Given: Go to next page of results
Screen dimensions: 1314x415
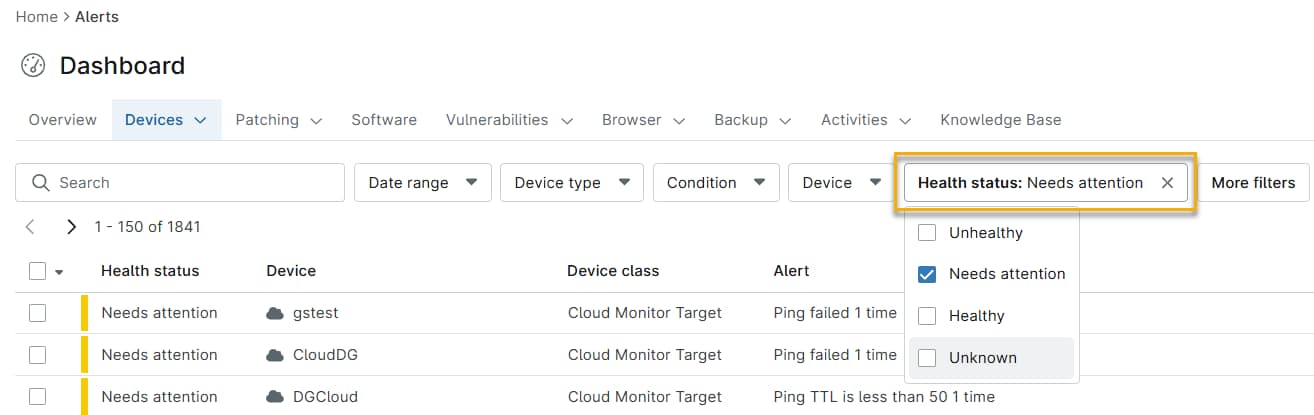Looking at the screenshot, I should pyautogui.click(x=71, y=227).
